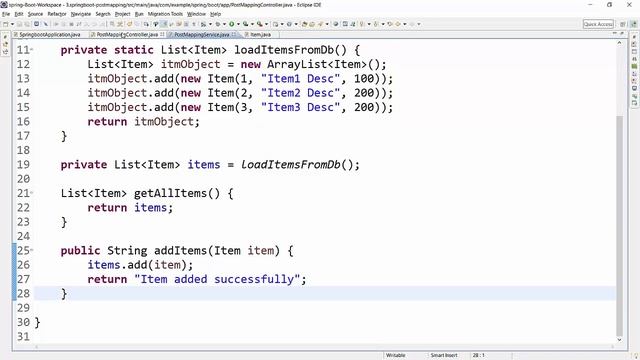Viewport: 640px width, 360px height.
Task: Switch to PostMappingController.java tab
Action: point(127,35)
